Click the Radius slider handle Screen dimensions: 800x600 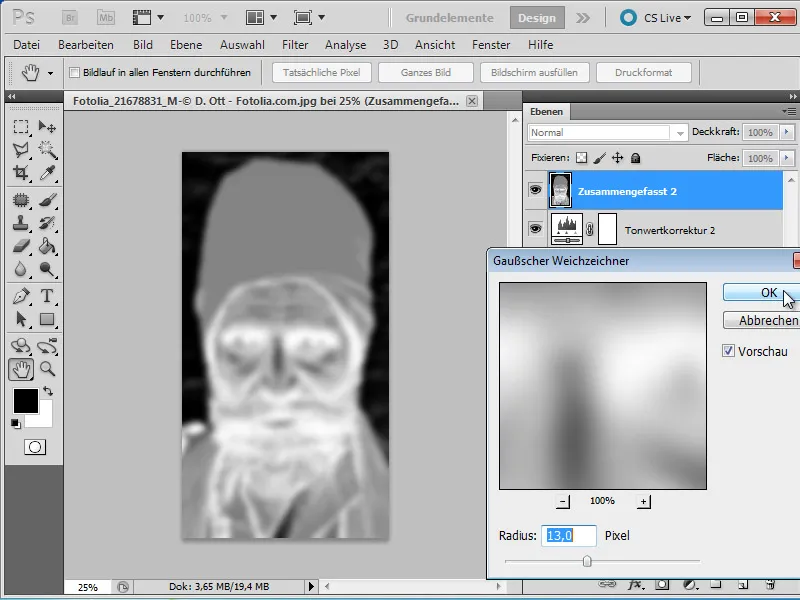click(587, 561)
